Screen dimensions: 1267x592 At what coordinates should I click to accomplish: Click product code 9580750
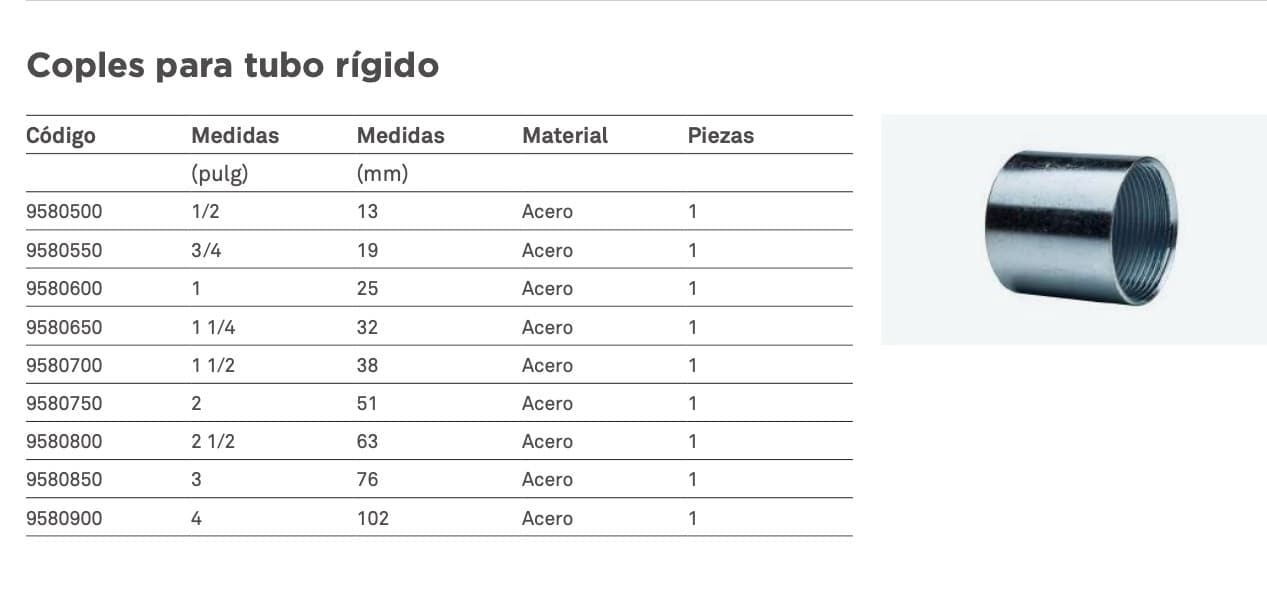[x=64, y=403]
